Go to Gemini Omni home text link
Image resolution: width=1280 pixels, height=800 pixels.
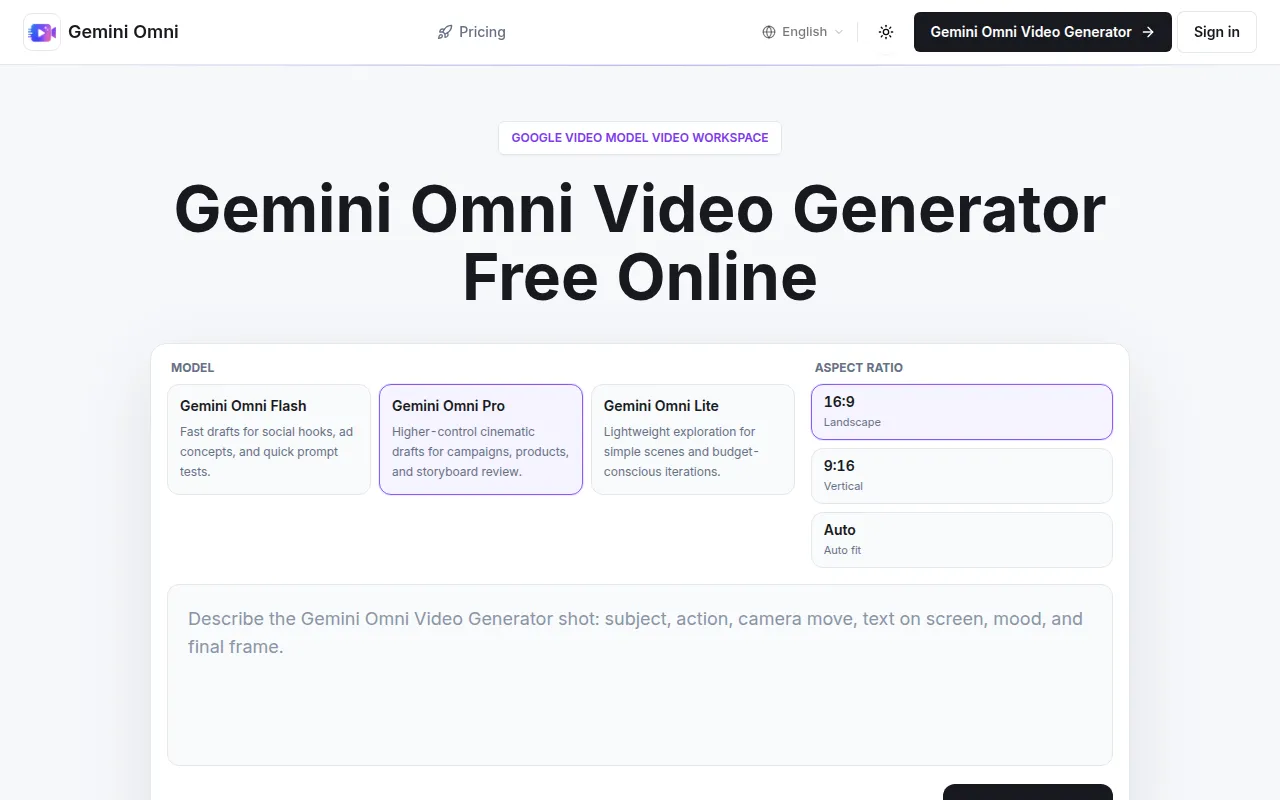coord(123,32)
